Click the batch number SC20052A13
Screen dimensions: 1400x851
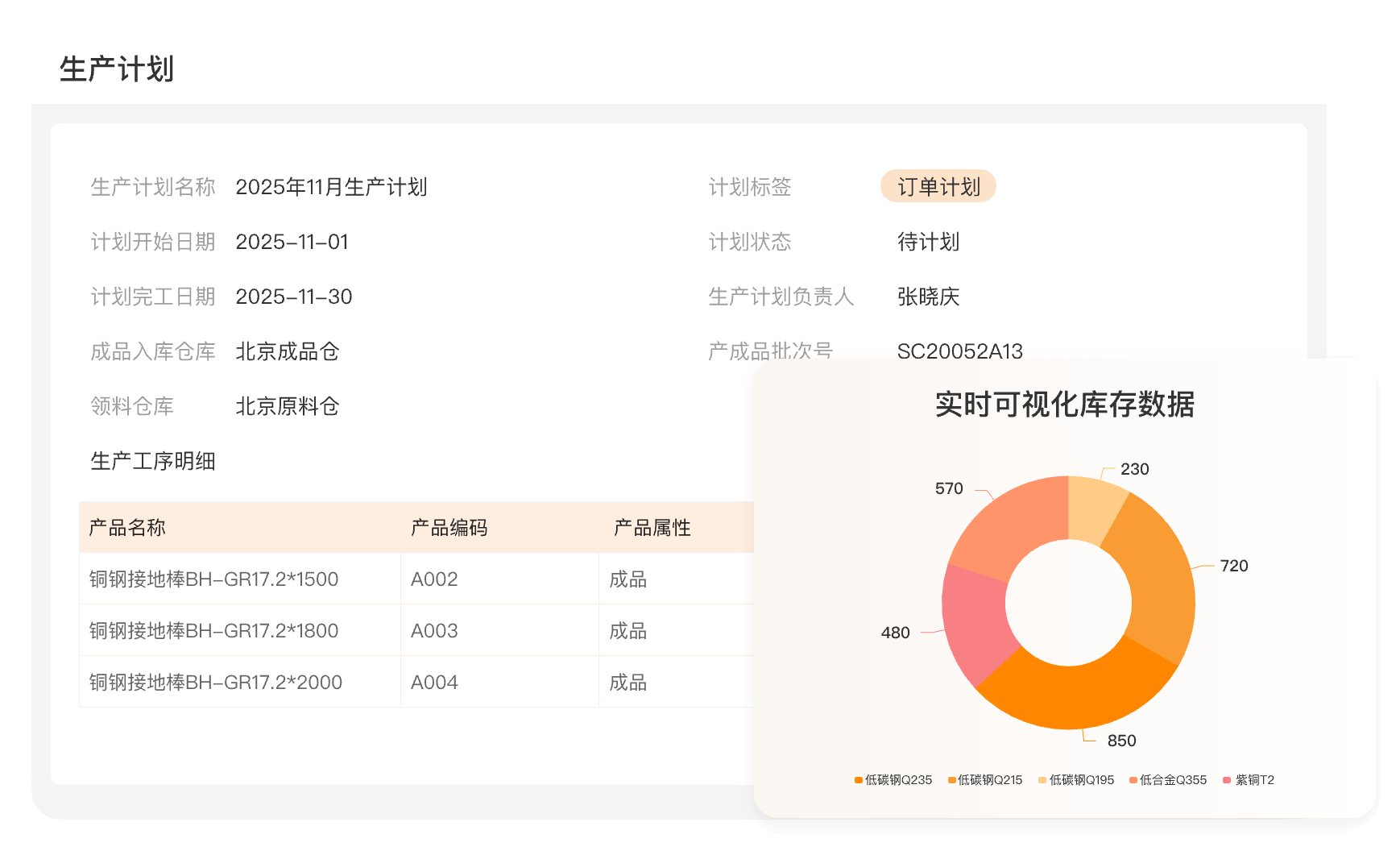click(959, 351)
